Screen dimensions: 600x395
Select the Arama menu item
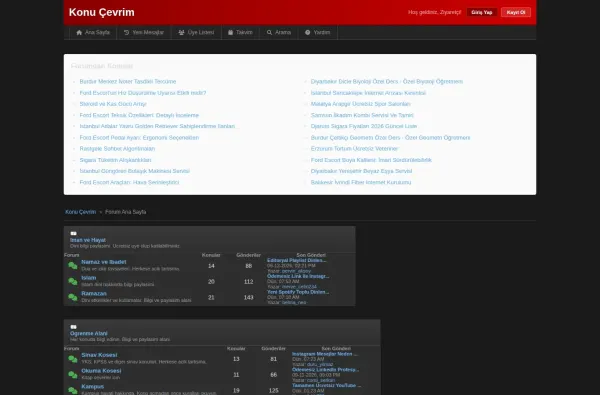279,33
